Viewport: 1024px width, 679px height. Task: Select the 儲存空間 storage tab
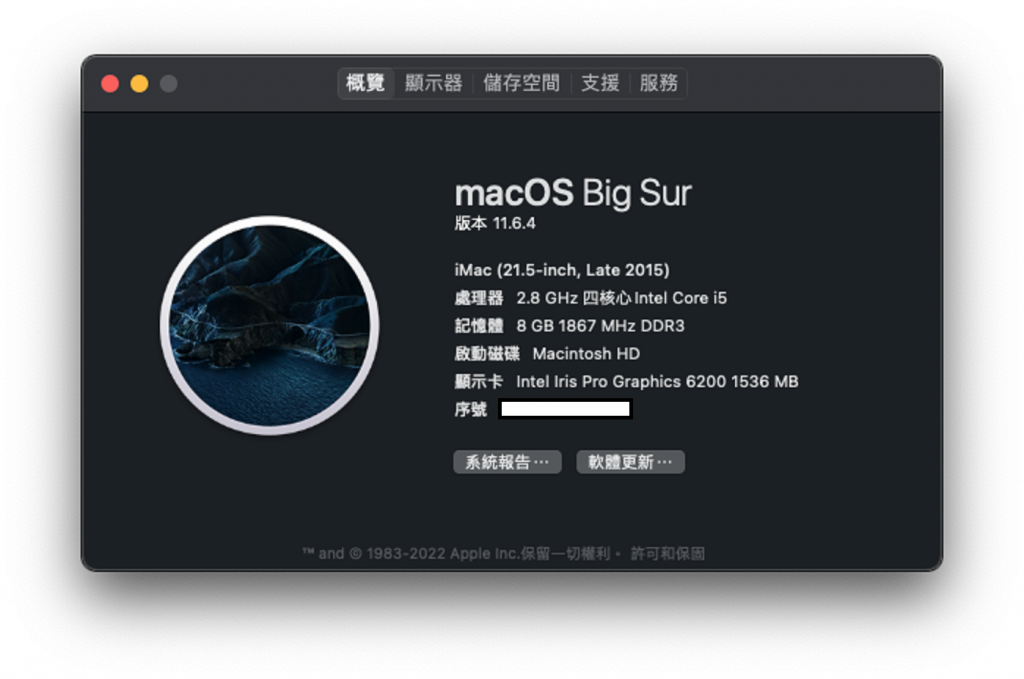coord(521,84)
